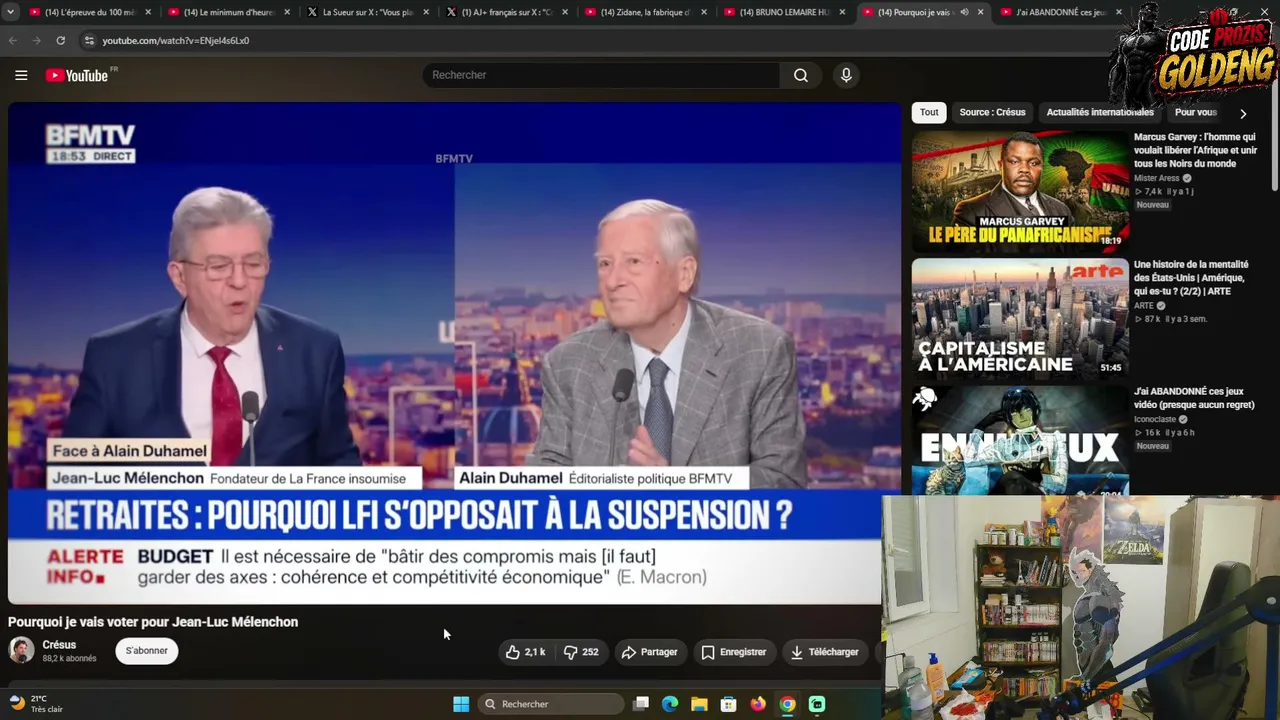Click the Marcus Garvey video thumbnail
Screen dimensions: 1280x720
click(x=1020, y=192)
